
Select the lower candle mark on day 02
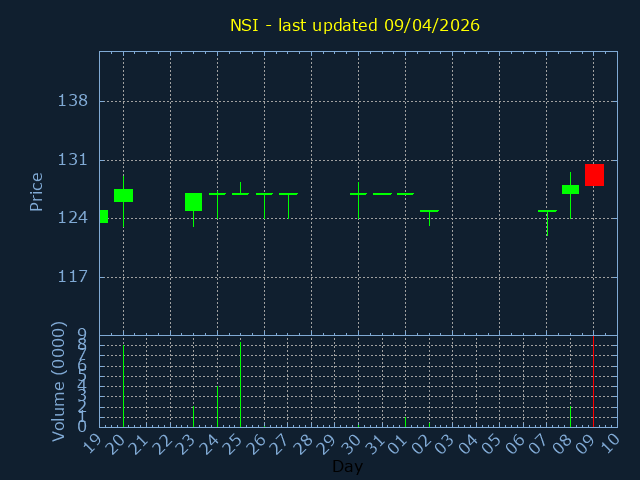tap(429, 211)
